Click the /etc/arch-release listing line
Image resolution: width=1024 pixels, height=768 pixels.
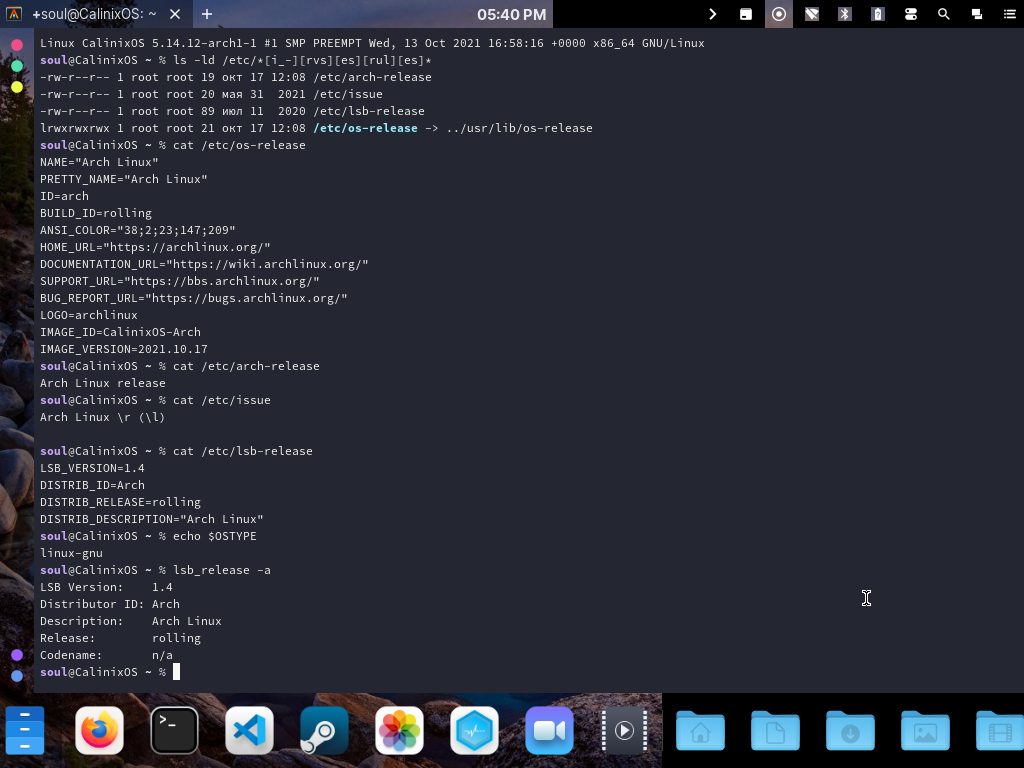236,77
